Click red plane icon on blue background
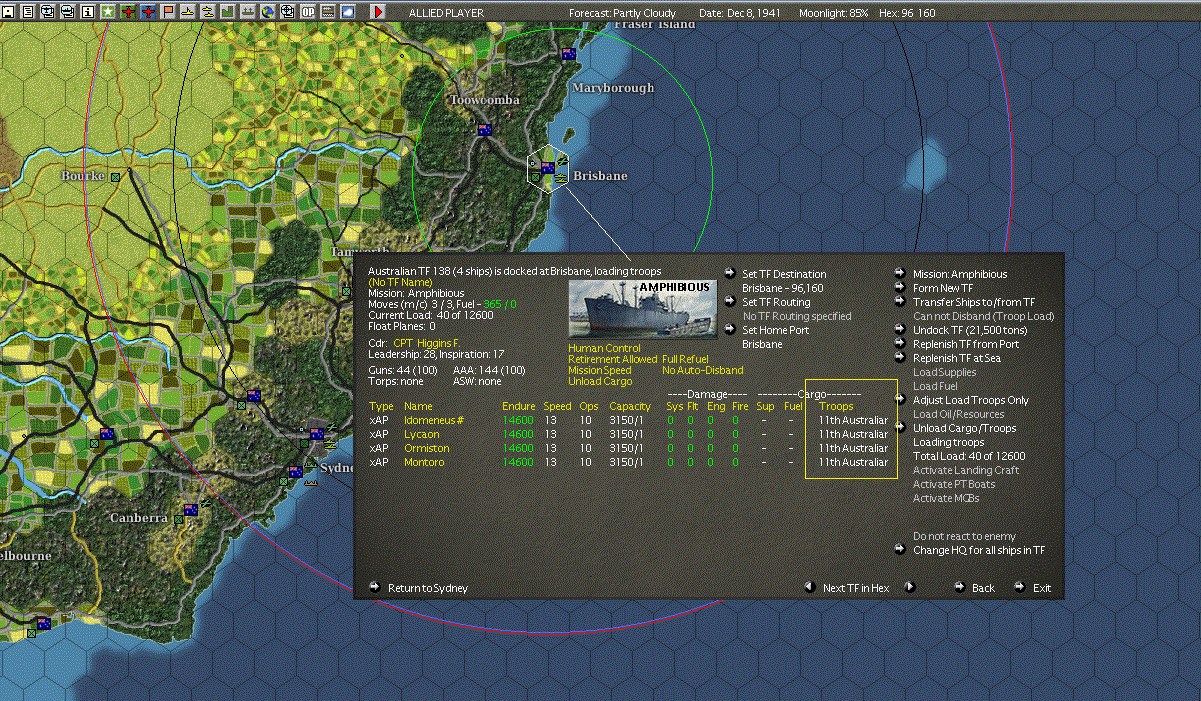The image size is (1201, 701). point(148,12)
